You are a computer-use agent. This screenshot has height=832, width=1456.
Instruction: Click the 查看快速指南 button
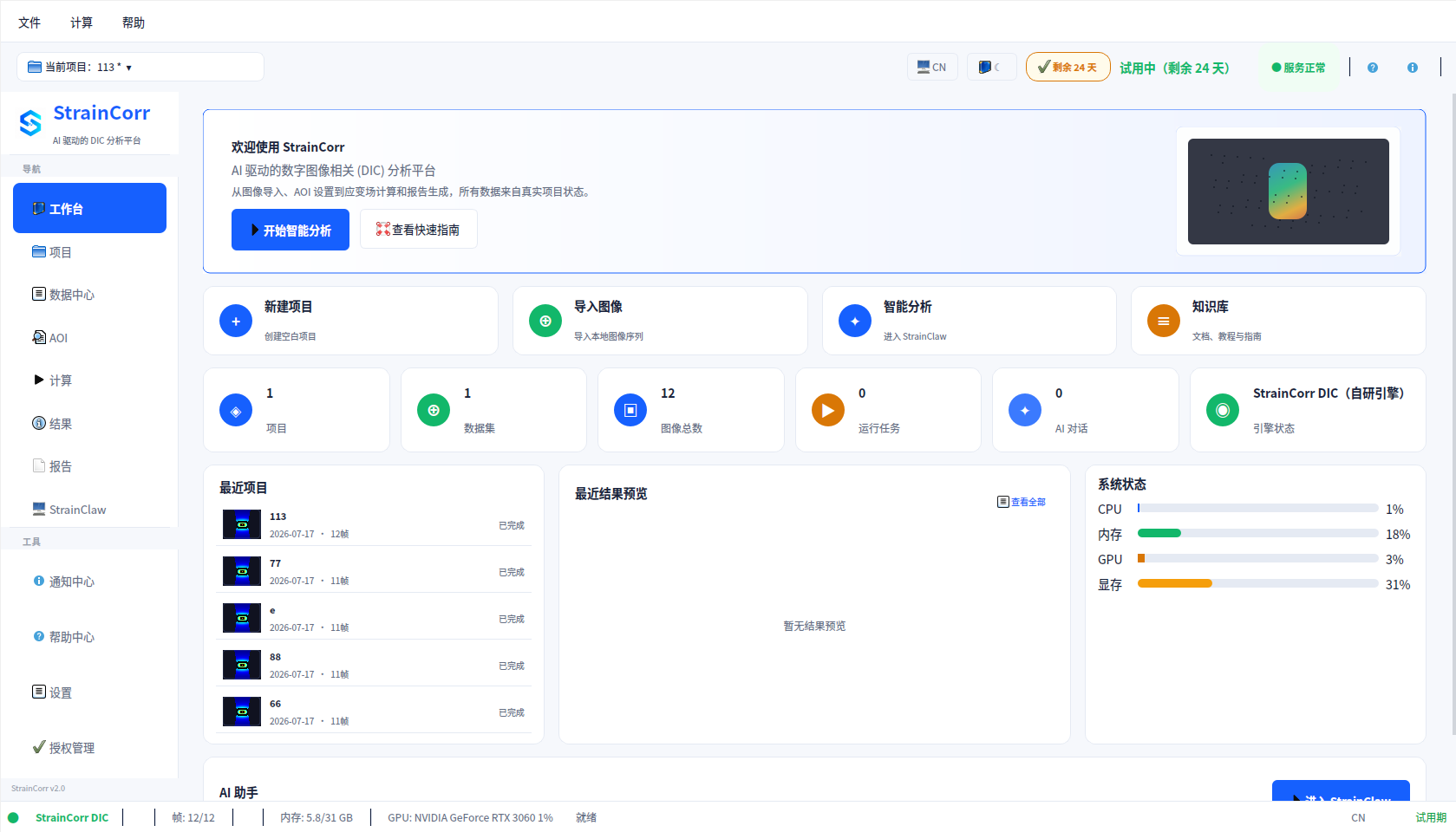(418, 230)
